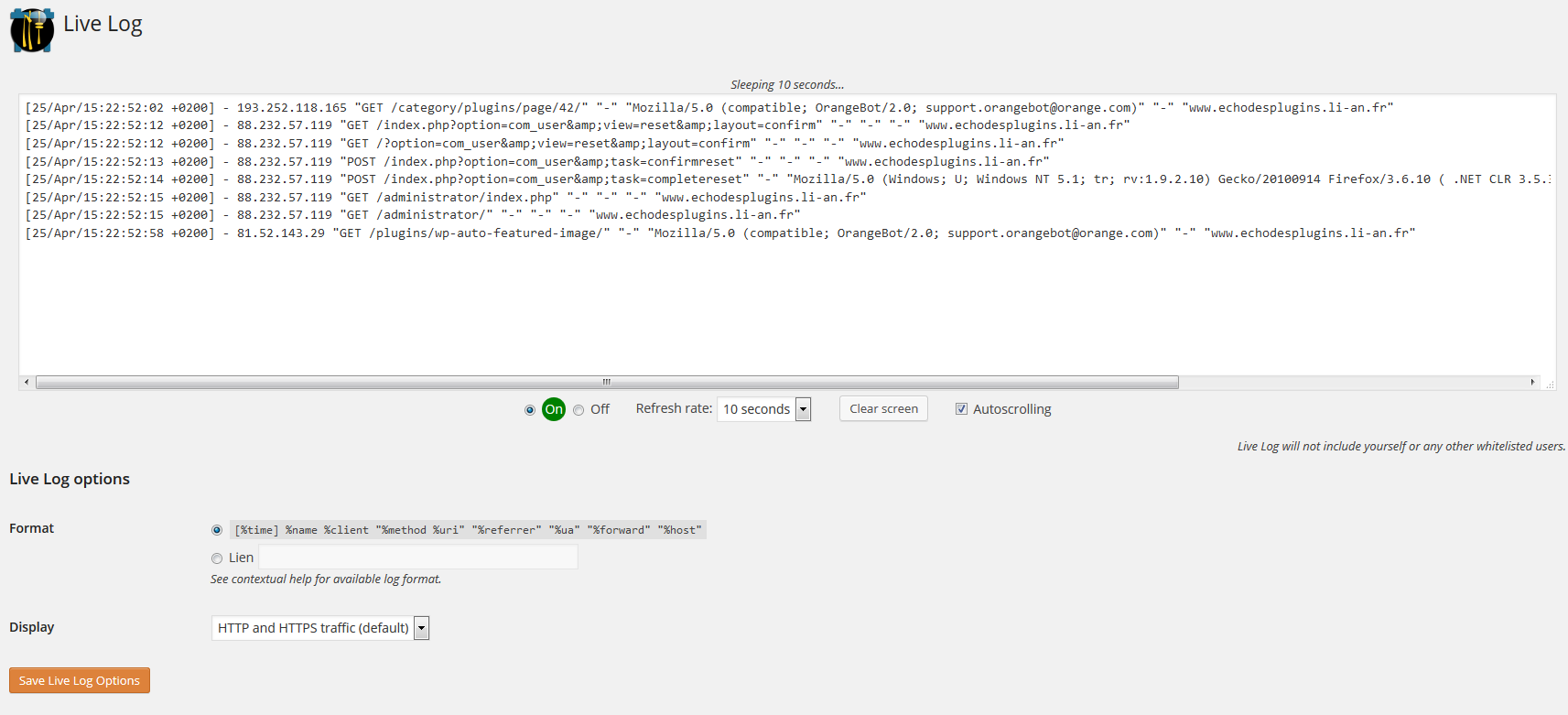Viewport: 1568px width, 715px height.
Task: Click the Live Log options heading
Action: pos(70,479)
